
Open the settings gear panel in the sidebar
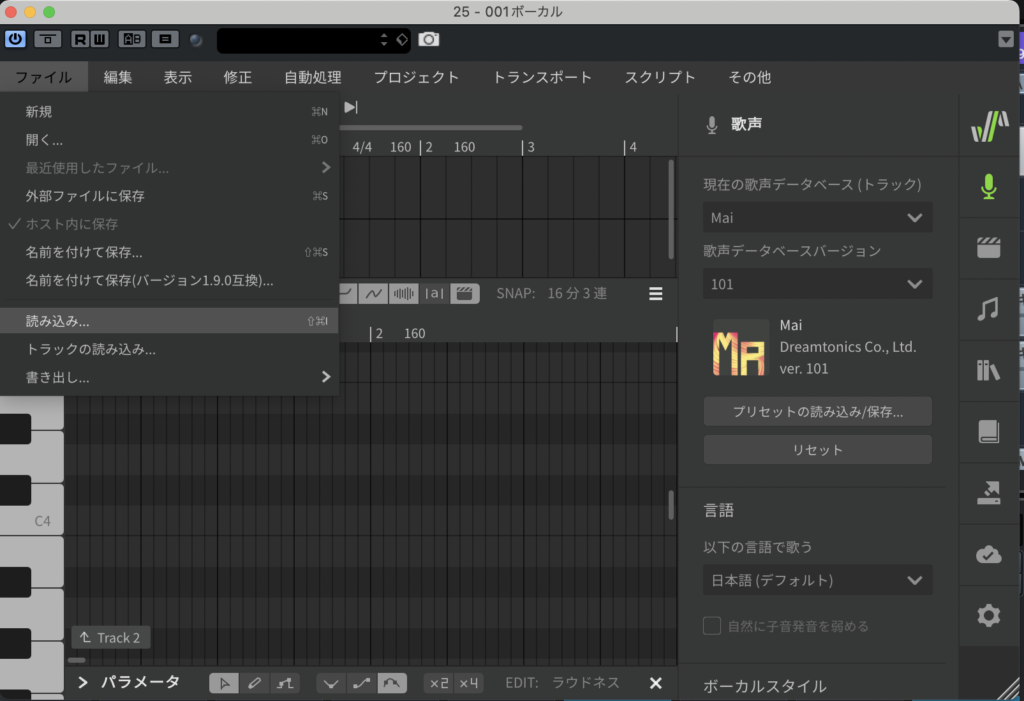[988, 615]
